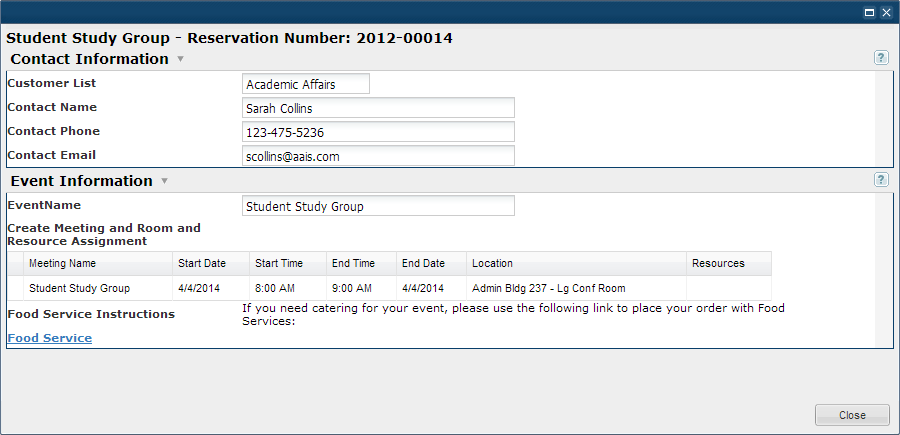Close dialog using the title bar X
The image size is (900, 435).
point(886,11)
